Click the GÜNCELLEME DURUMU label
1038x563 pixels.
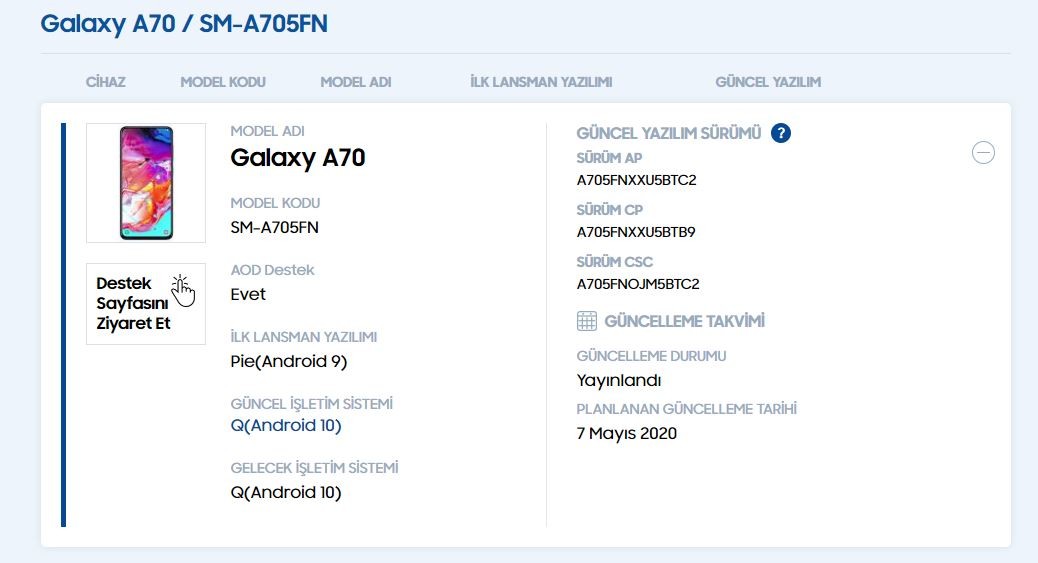651,356
